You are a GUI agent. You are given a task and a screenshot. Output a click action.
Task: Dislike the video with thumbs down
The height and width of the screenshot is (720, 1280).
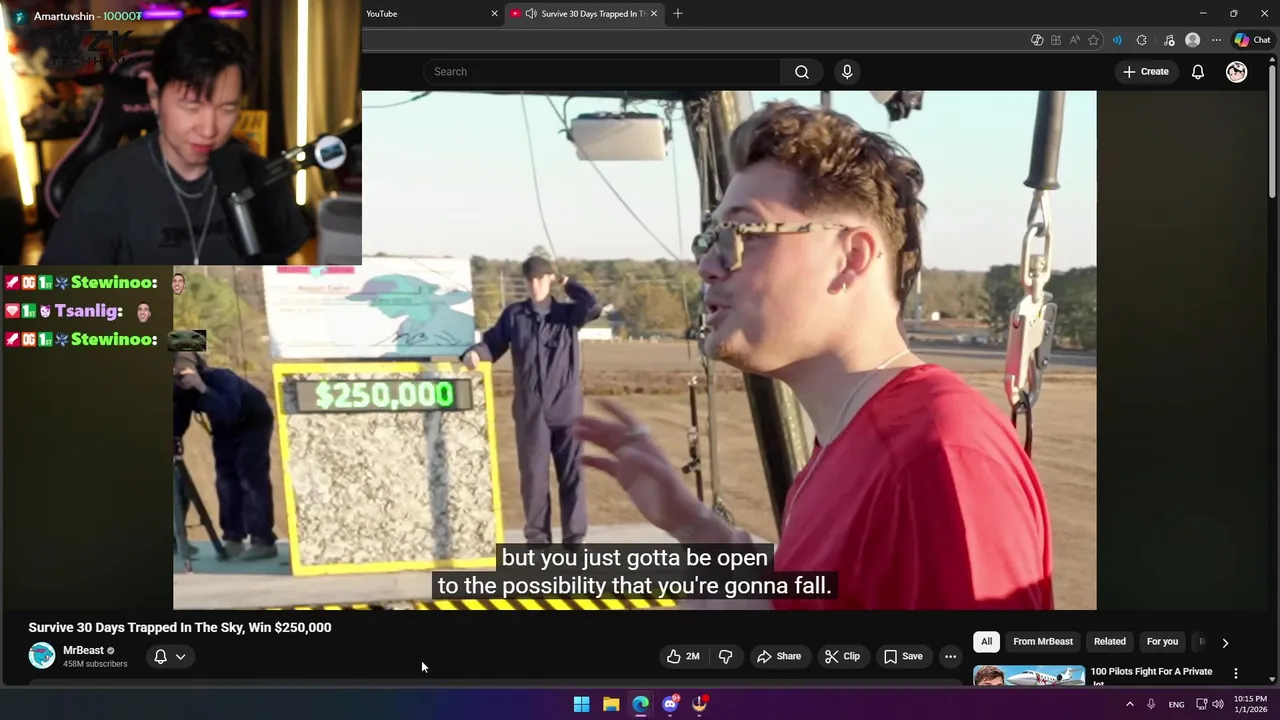click(x=726, y=656)
